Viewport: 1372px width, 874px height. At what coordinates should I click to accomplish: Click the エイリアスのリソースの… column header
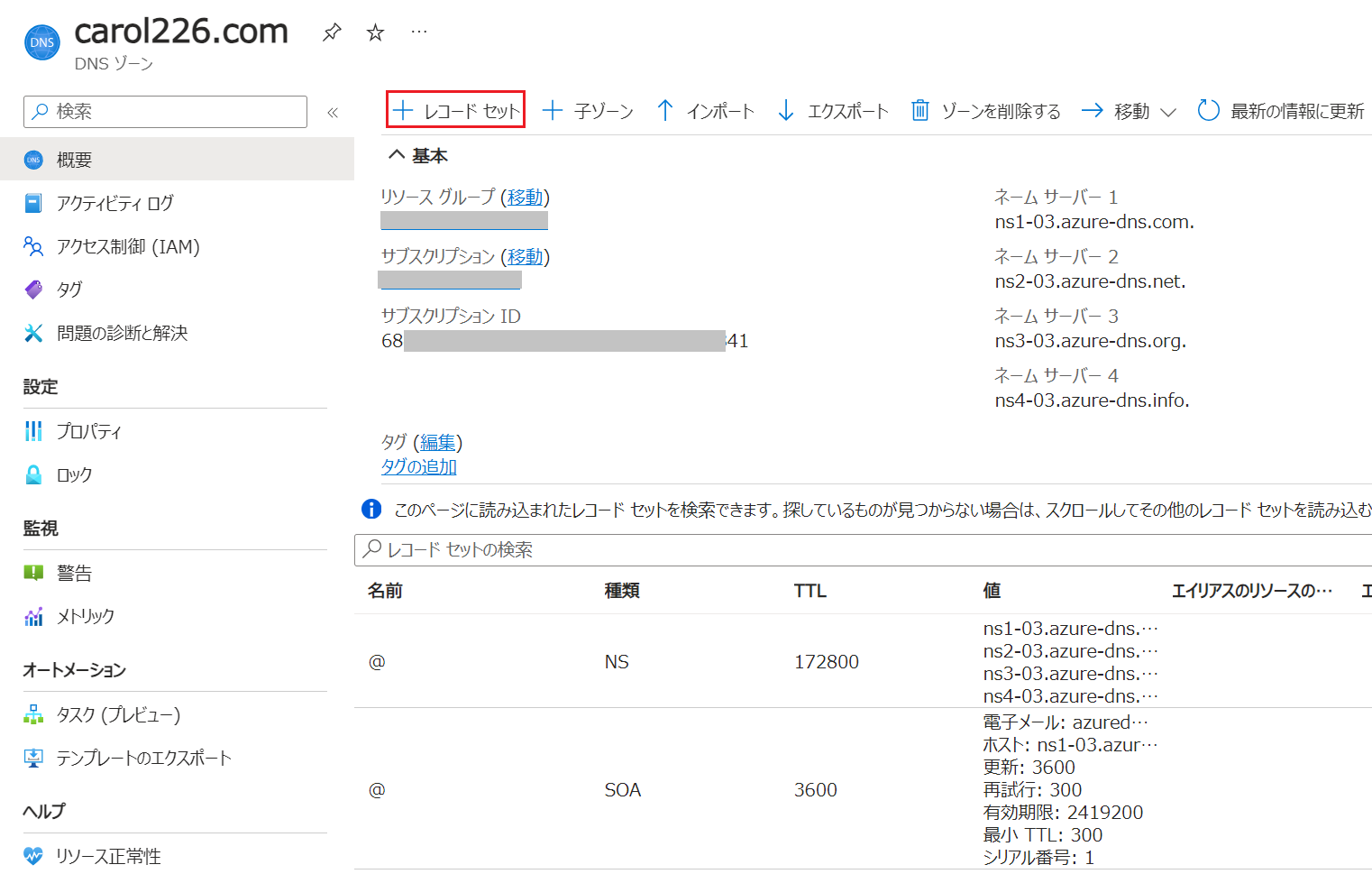pos(1252,591)
